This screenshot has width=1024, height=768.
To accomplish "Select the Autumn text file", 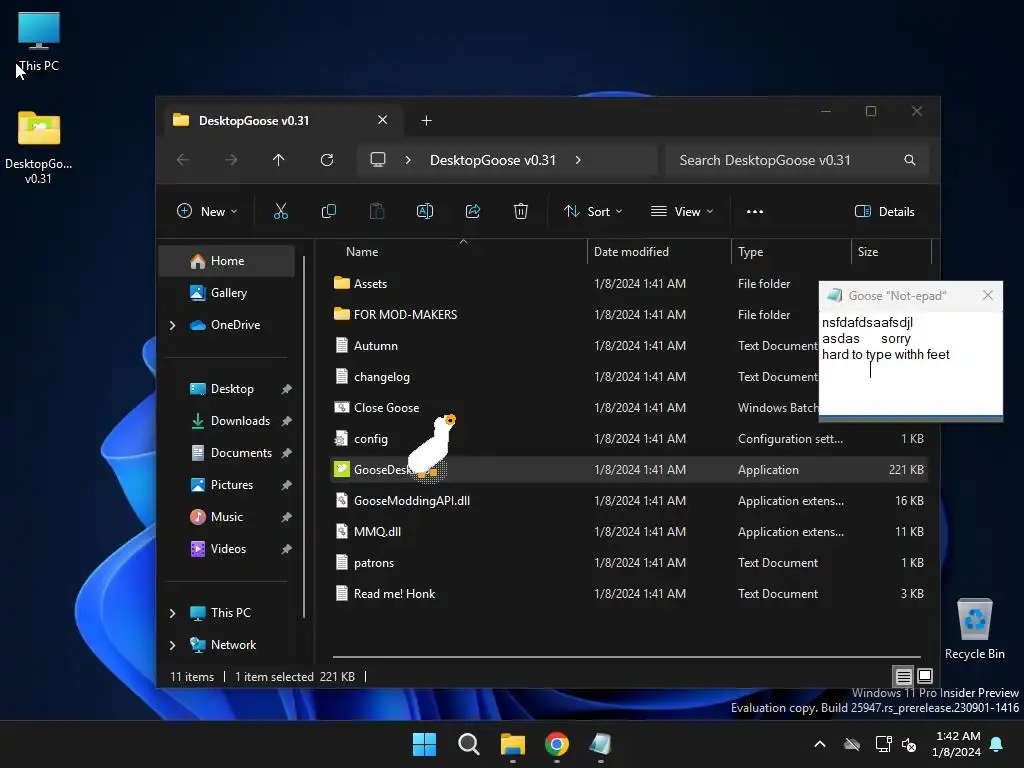I will 376,345.
